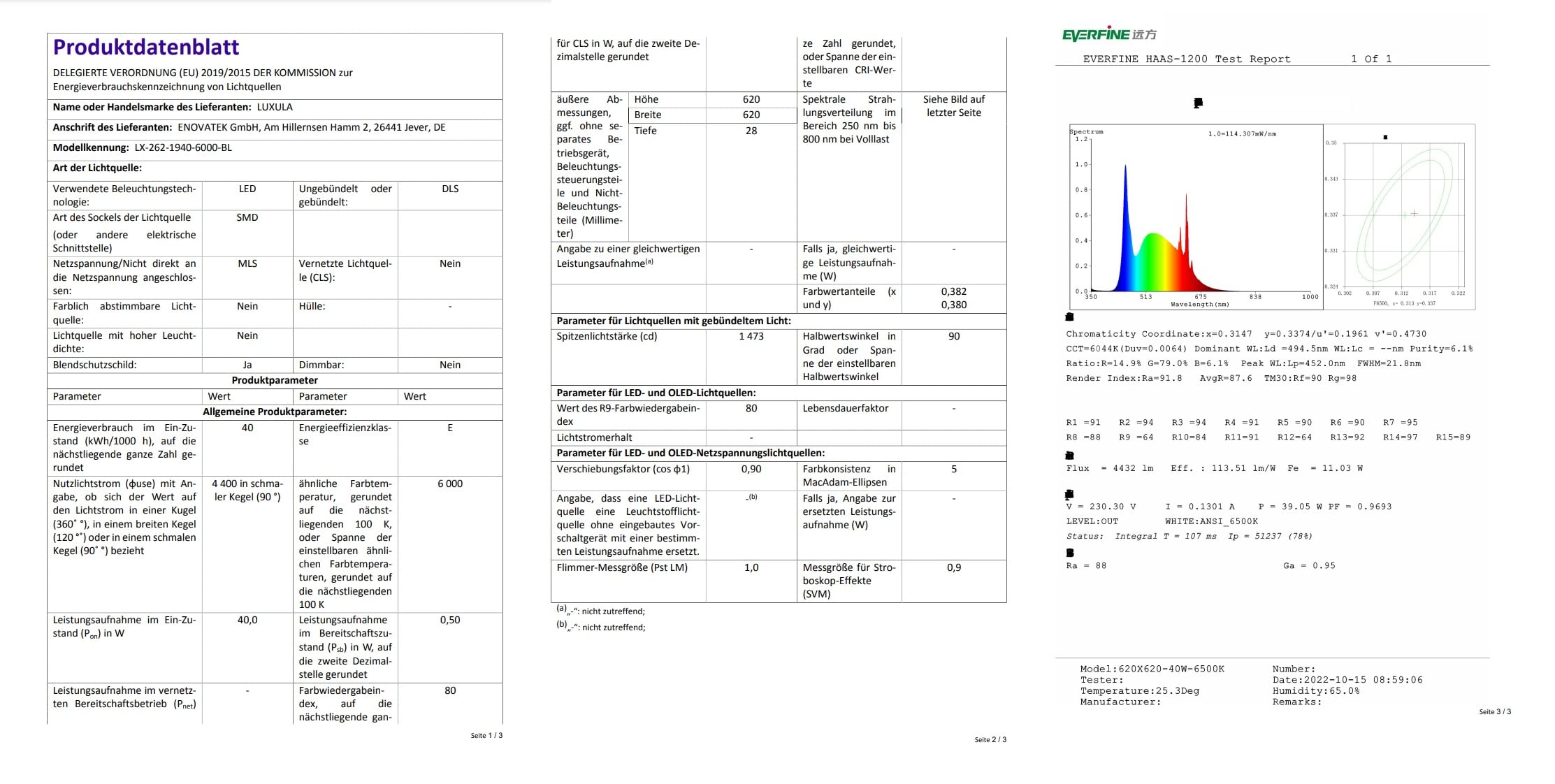Click the EVERFINE logo on the test report

click(x=1109, y=34)
